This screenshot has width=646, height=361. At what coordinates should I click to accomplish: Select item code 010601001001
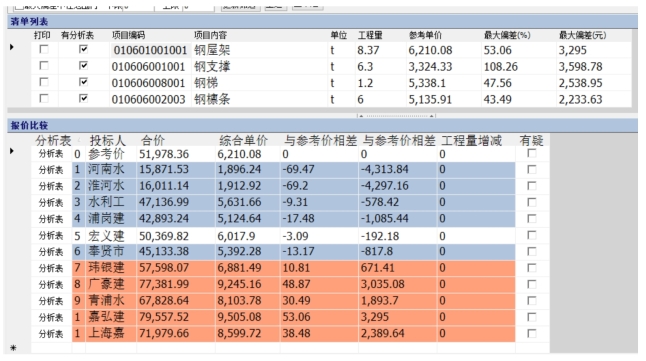click(x=150, y=50)
